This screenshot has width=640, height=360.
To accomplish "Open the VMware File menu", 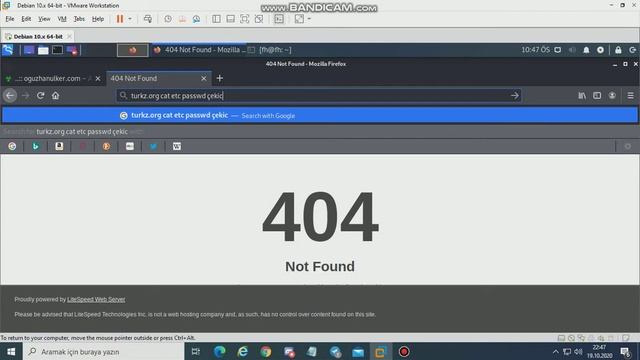I will (10, 19).
